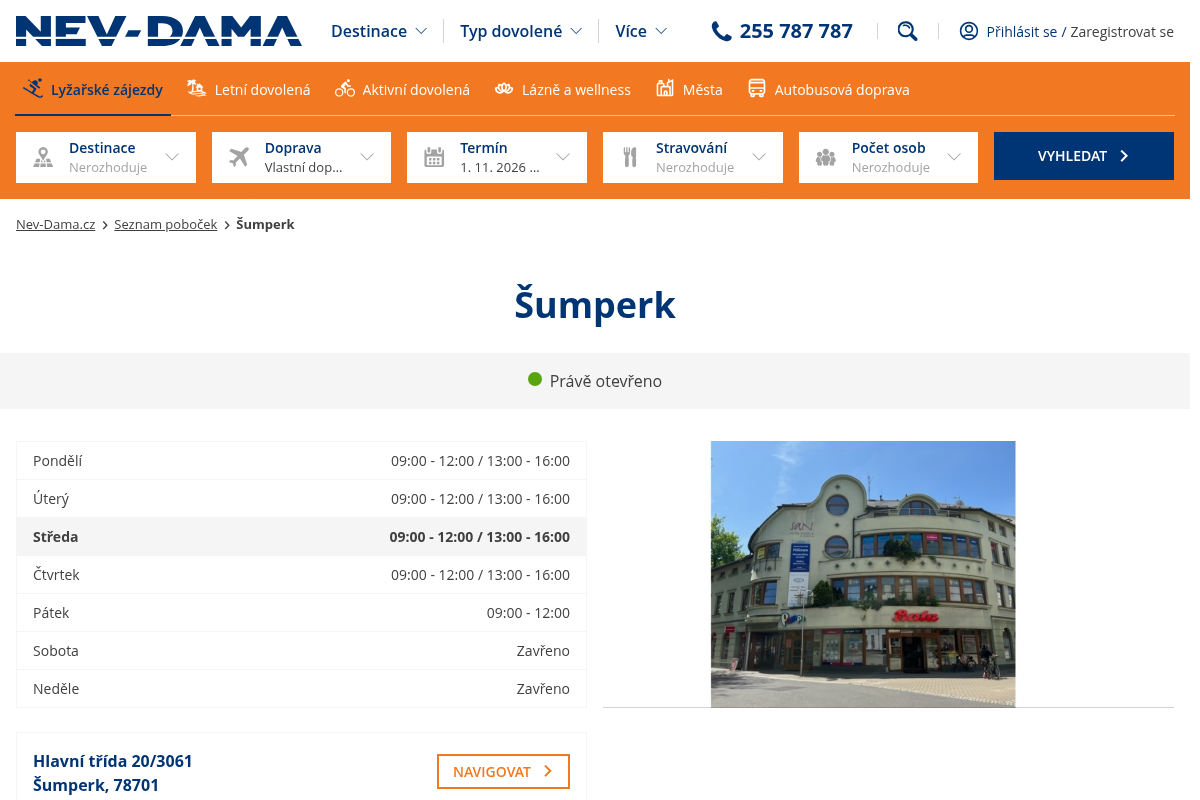This screenshot has width=1200, height=800.
Task: Click the cyclist icon for Aktivní dovolená
Action: pyautogui.click(x=345, y=89)
